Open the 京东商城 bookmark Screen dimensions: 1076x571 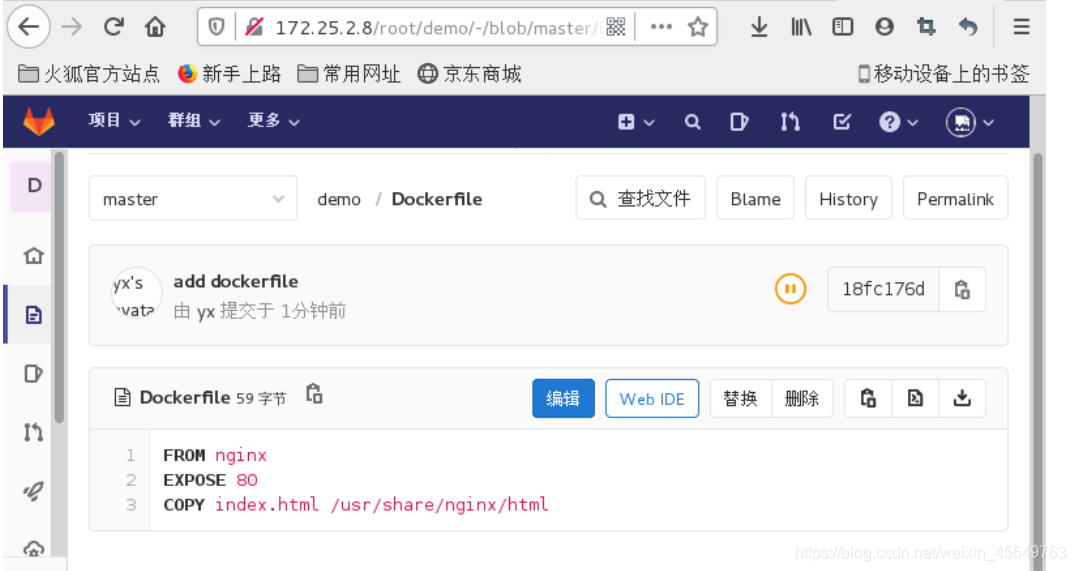coord(469,73)
